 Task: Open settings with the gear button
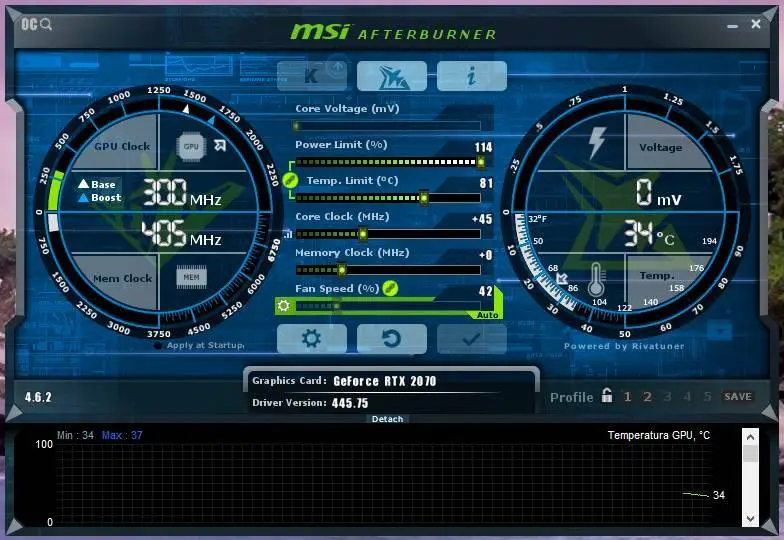pyautogui.click(x=312, y=338)
